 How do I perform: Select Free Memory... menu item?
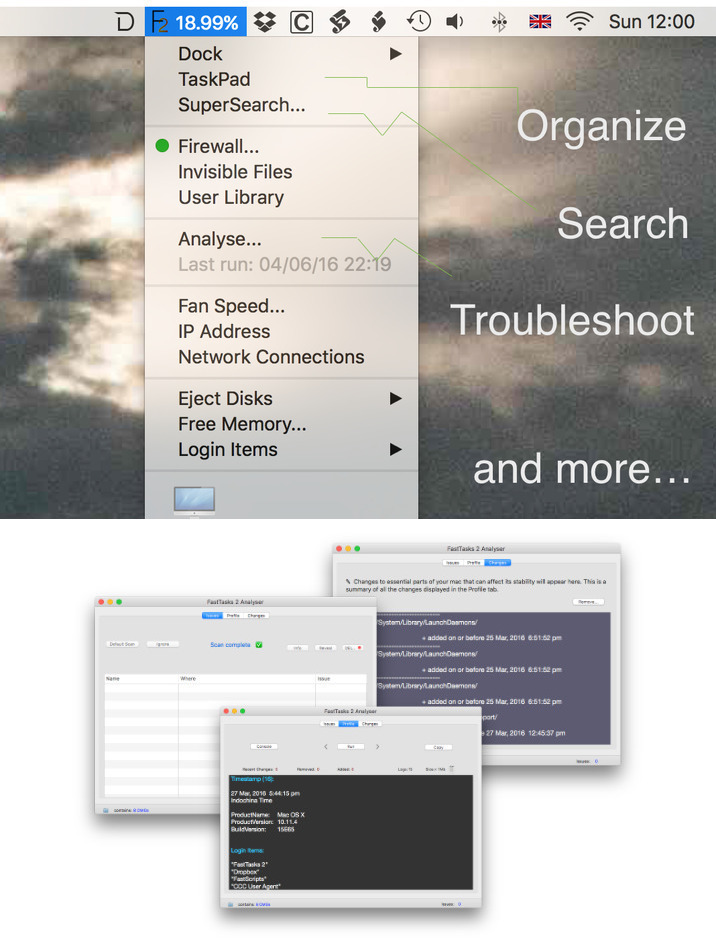[243, 424]
